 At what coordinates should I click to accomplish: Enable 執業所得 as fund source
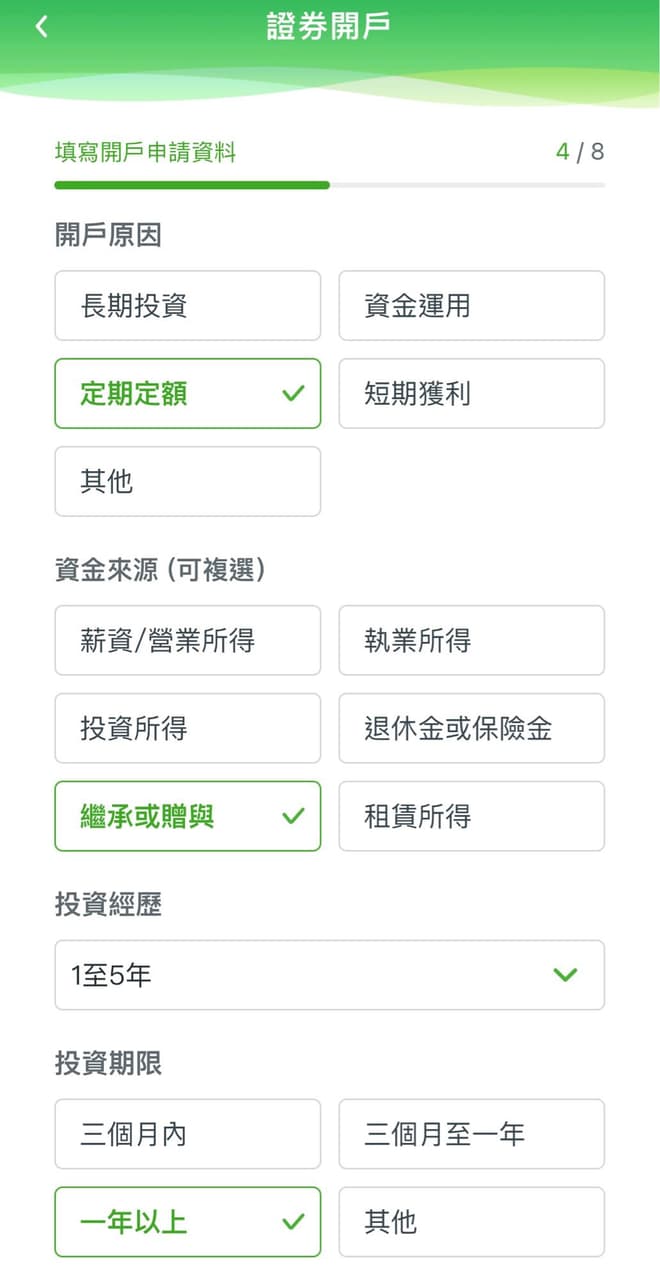[x=471, y=641]
